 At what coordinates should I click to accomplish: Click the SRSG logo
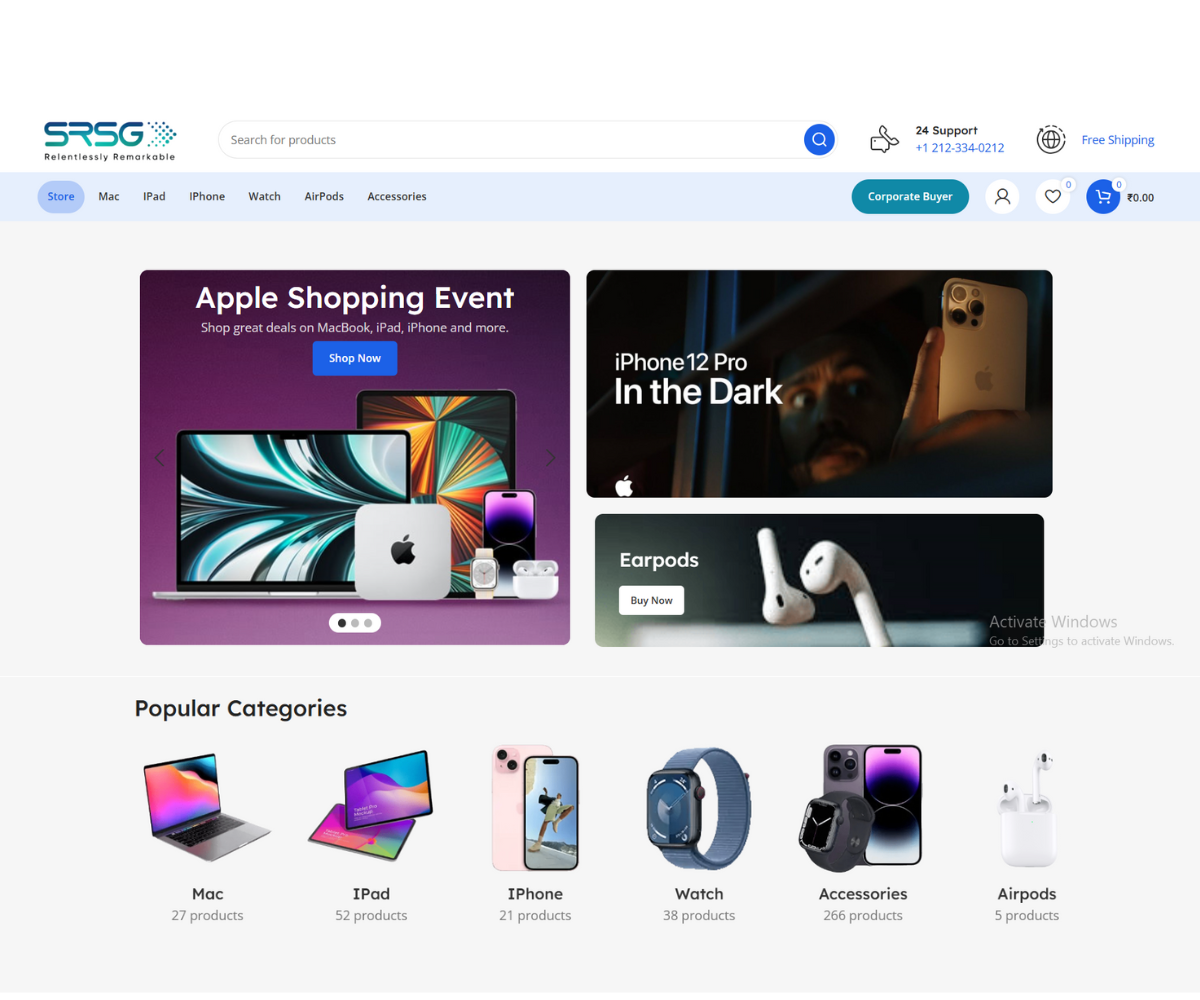click(110, 140)
